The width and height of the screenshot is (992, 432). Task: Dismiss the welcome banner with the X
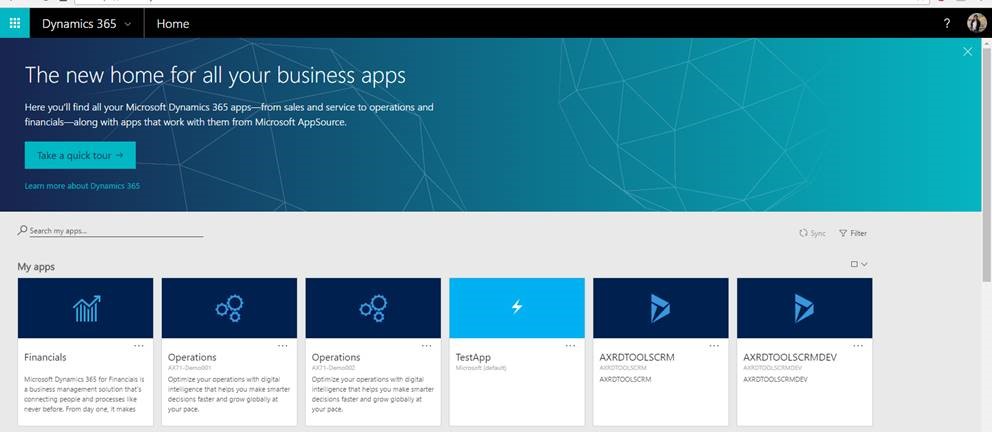tap(967, 52)
